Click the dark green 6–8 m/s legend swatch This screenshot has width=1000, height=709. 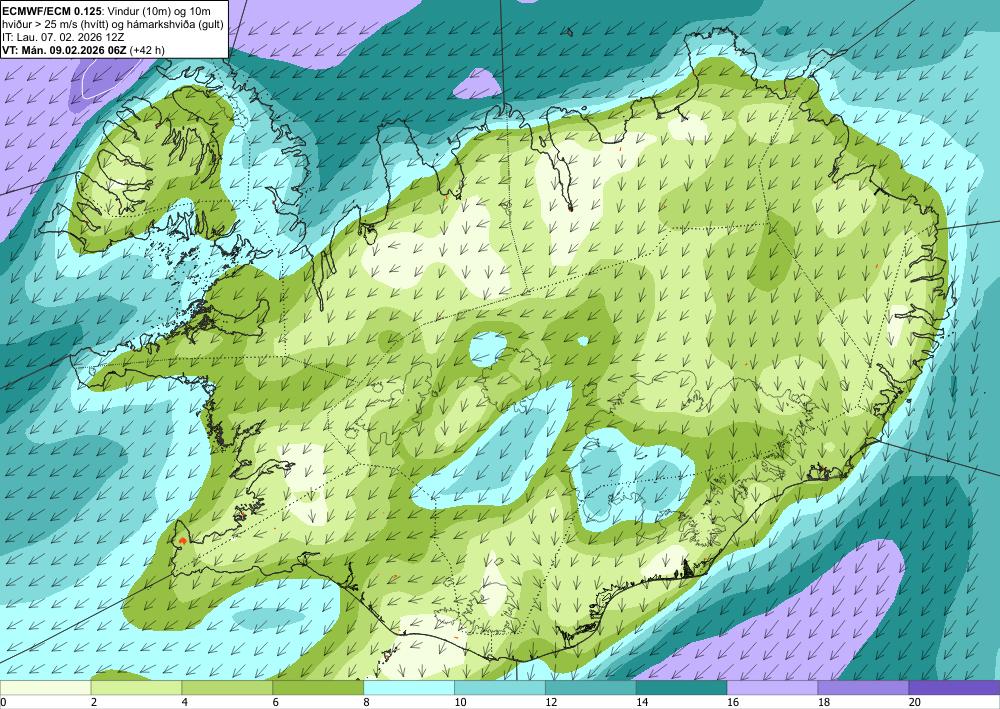click(x=318, y=688)
